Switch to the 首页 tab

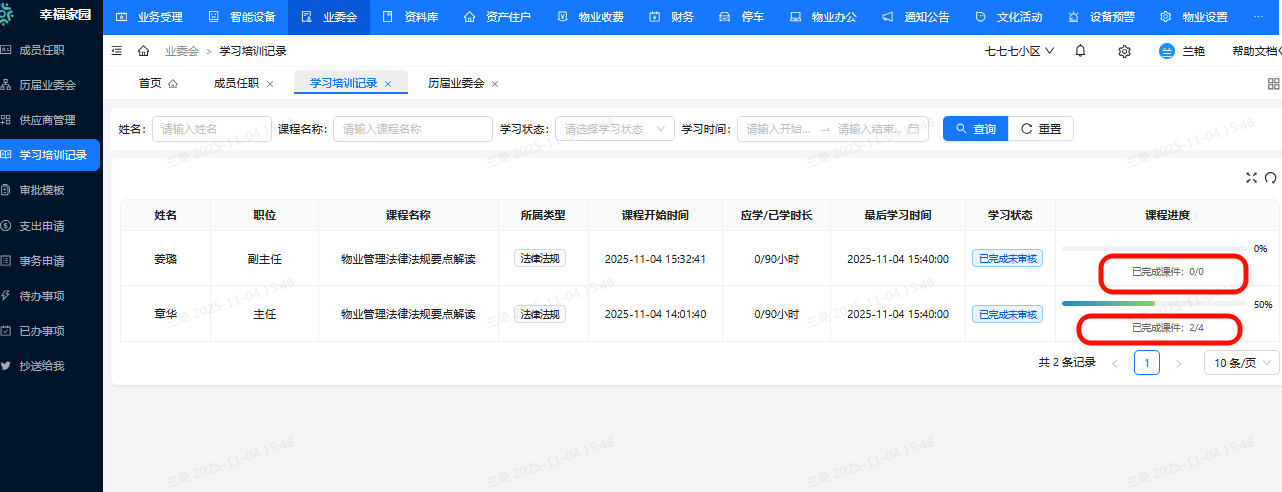click(157, 83)
